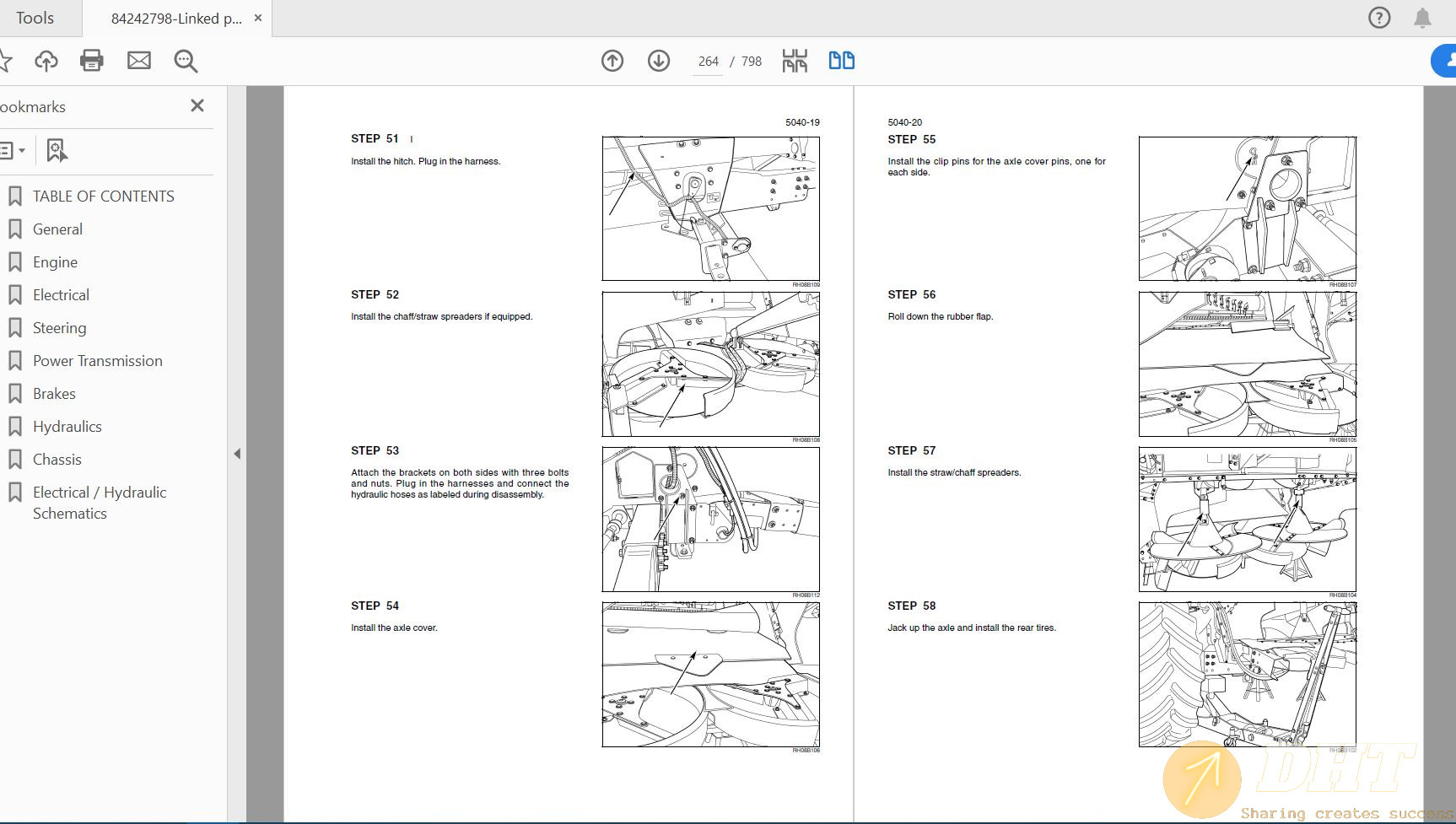Toggle two-page view icon

click(841, 61)
